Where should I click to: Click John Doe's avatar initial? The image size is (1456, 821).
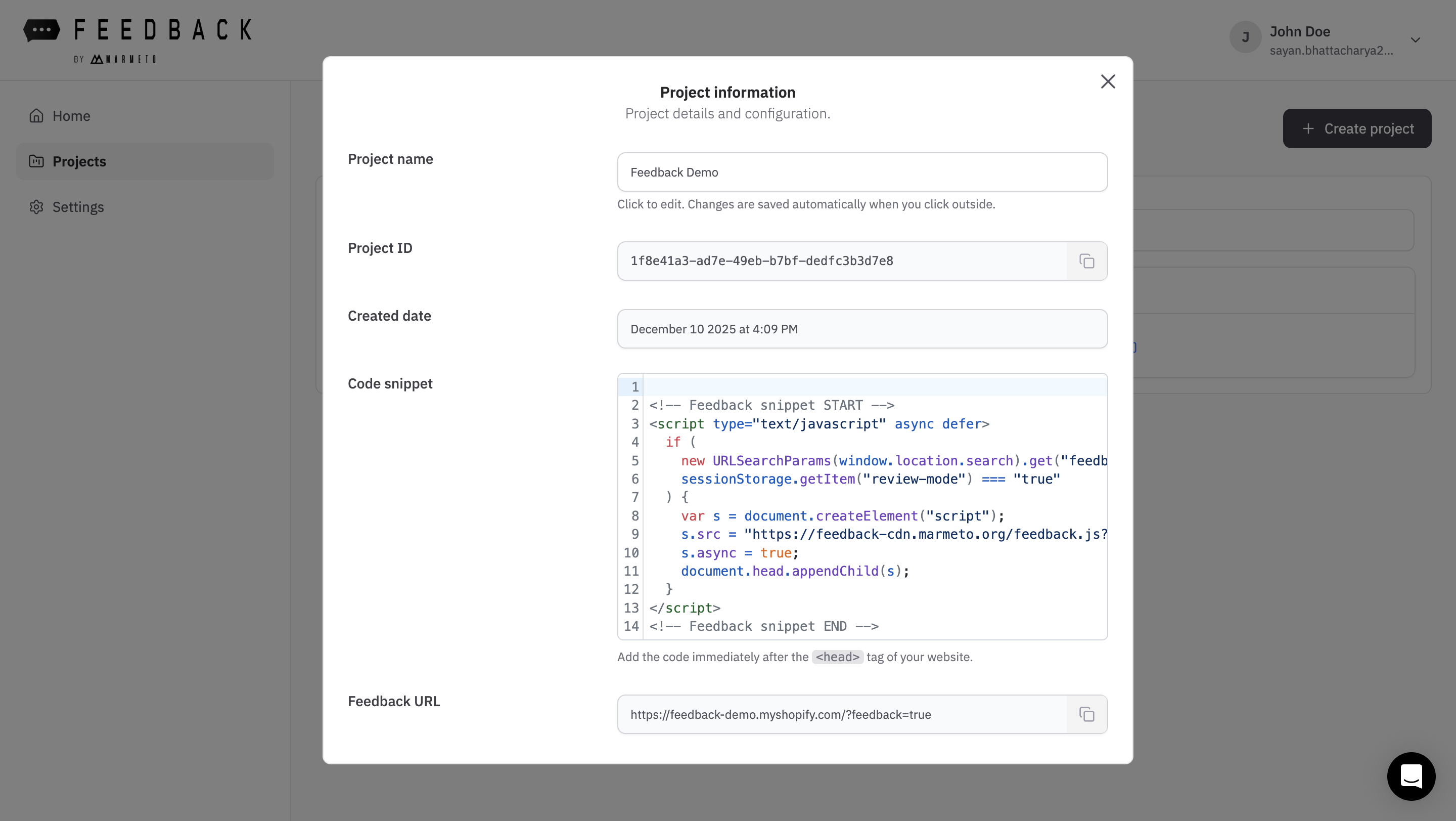(x=1245, y=37)
